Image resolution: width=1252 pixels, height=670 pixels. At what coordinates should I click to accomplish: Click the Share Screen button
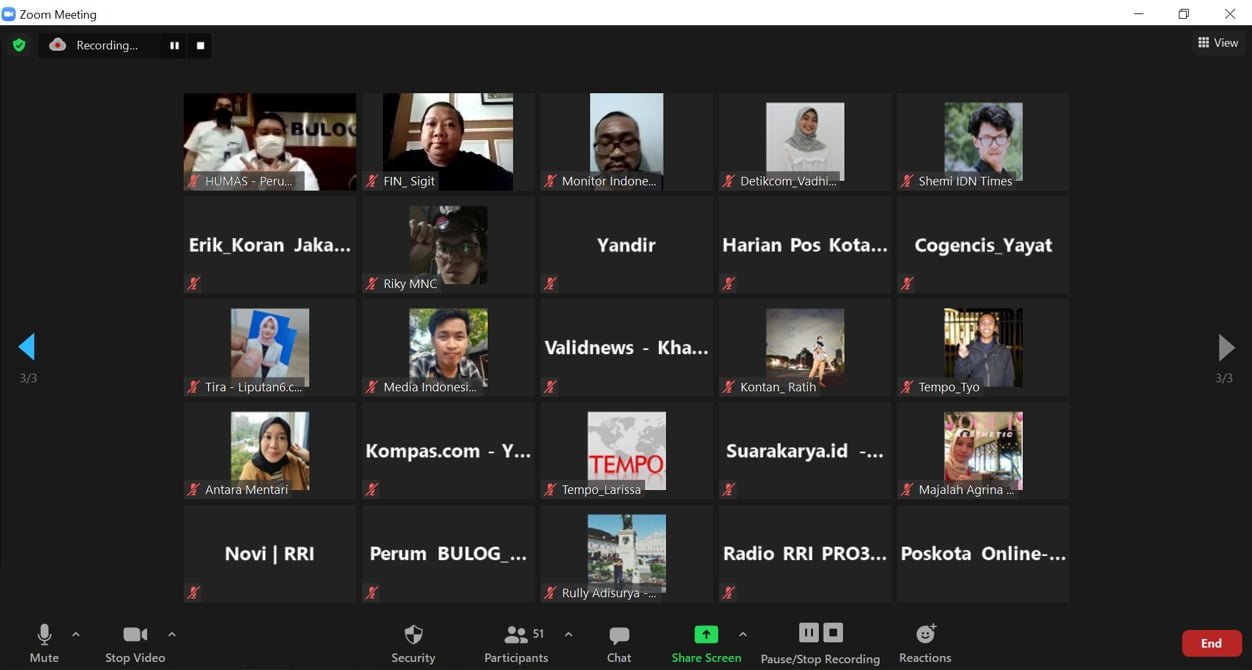click(706, 644)
